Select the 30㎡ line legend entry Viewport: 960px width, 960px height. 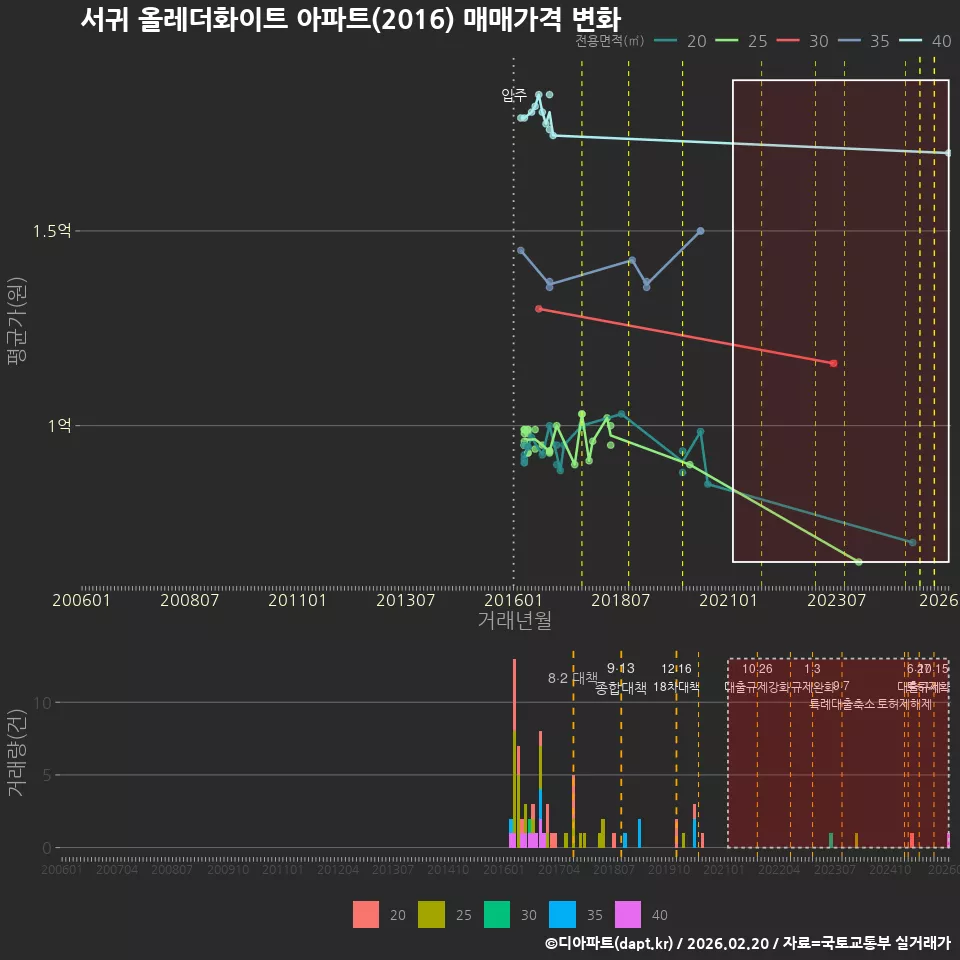[x=803, y=41]
